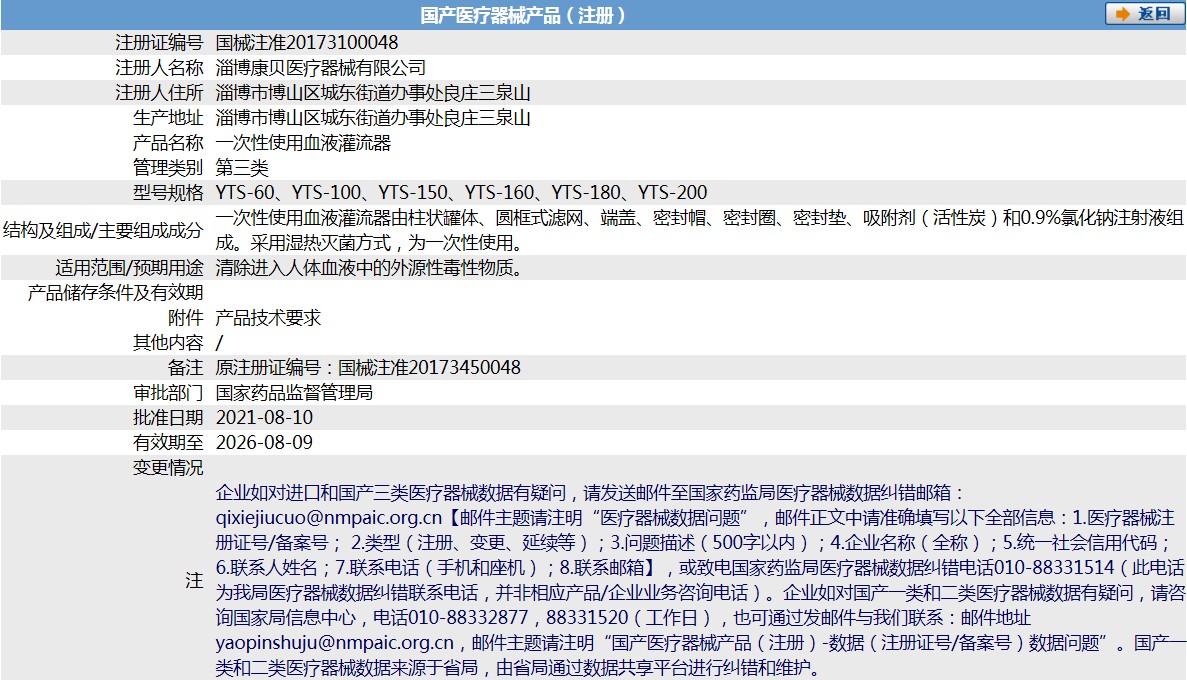This screenshot has height=680, width=1187.
Task: Select approval date 2021-08-10
Action: [x=264, y=417]
